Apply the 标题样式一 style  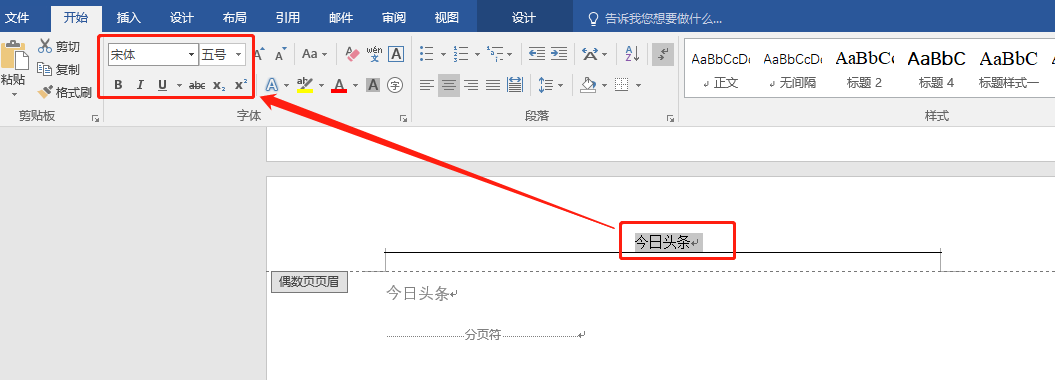coord(1009,70)
